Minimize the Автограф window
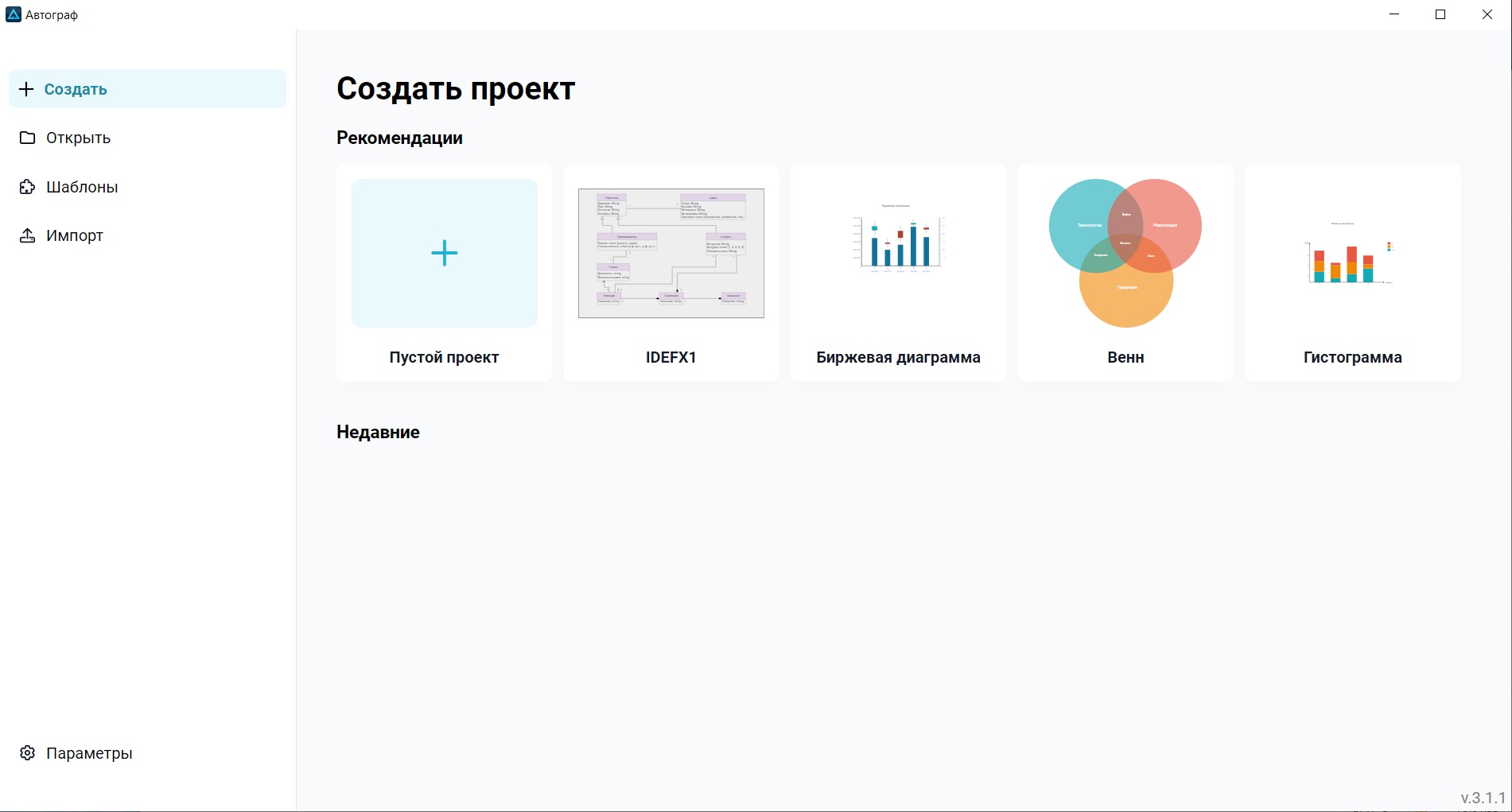This screenshot has width=1512, height=812. 1393,14
